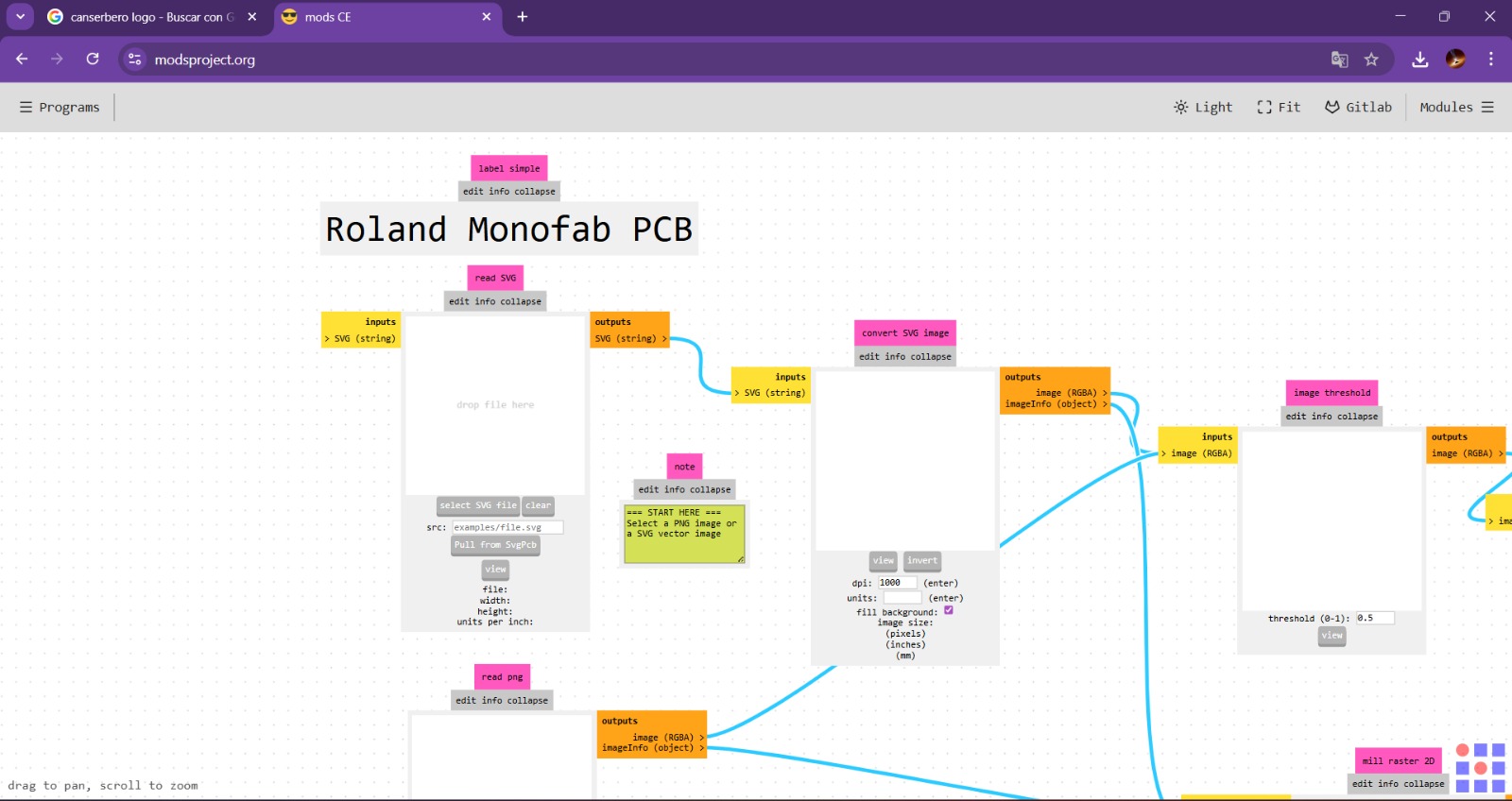The width and height of the screenshot is (1512, 801).
Task: Go forward in browser history
Action: pyautogui.click(x=57, y=59)
